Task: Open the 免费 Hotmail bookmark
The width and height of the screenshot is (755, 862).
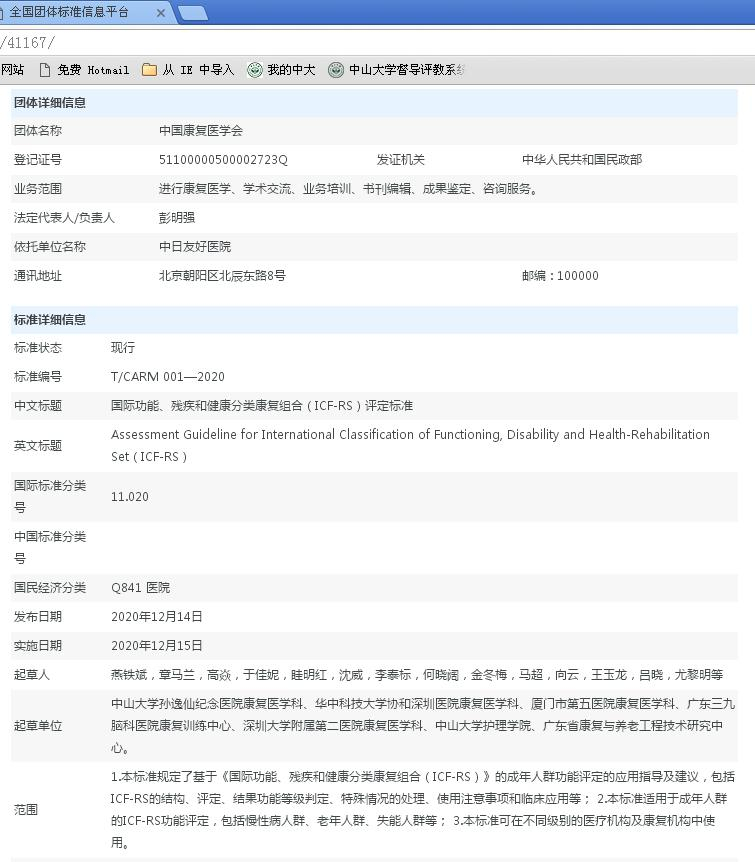Action: [x=85, y=70]
